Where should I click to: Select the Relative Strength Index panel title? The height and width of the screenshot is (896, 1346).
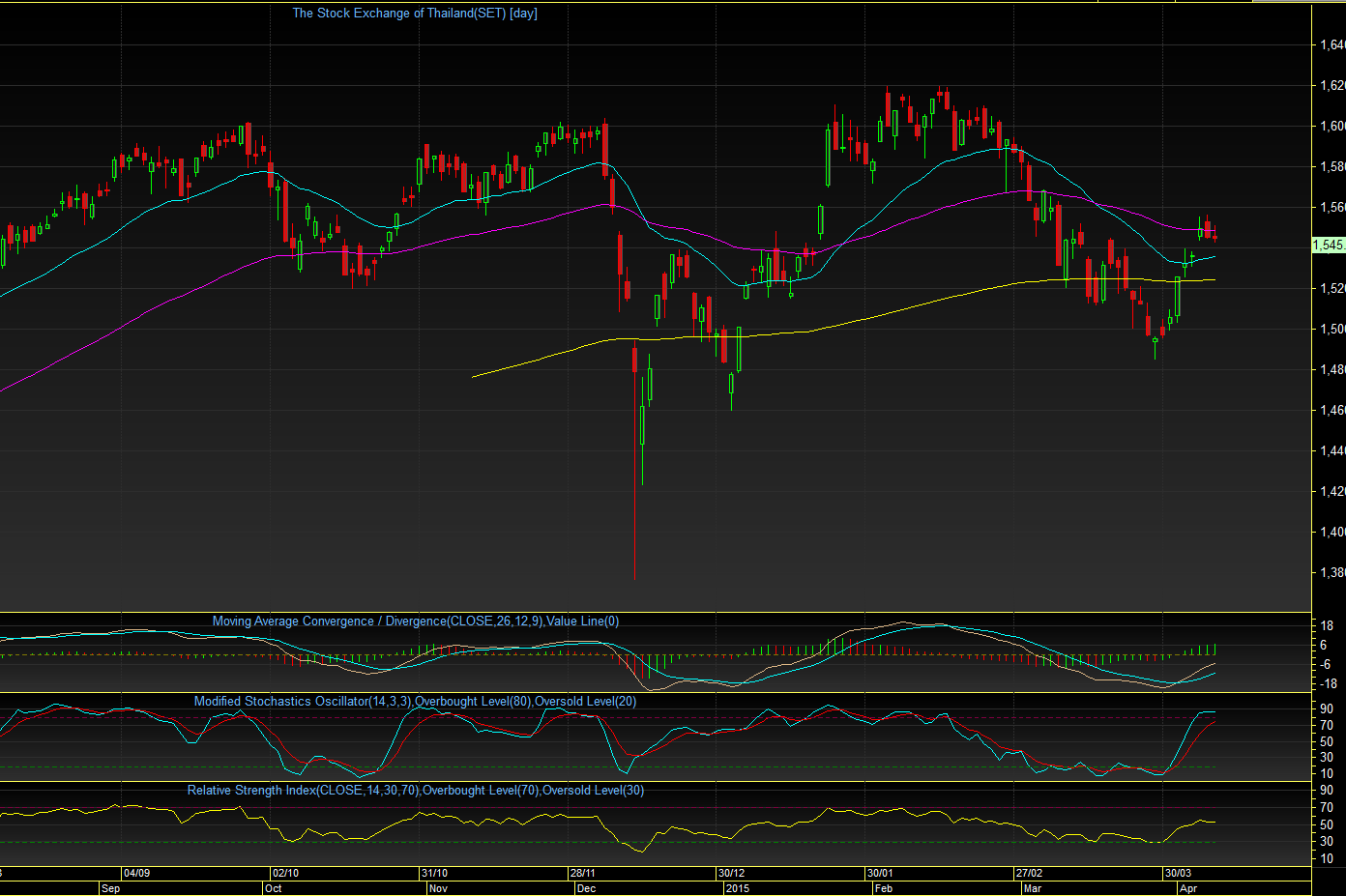point(416,791)
